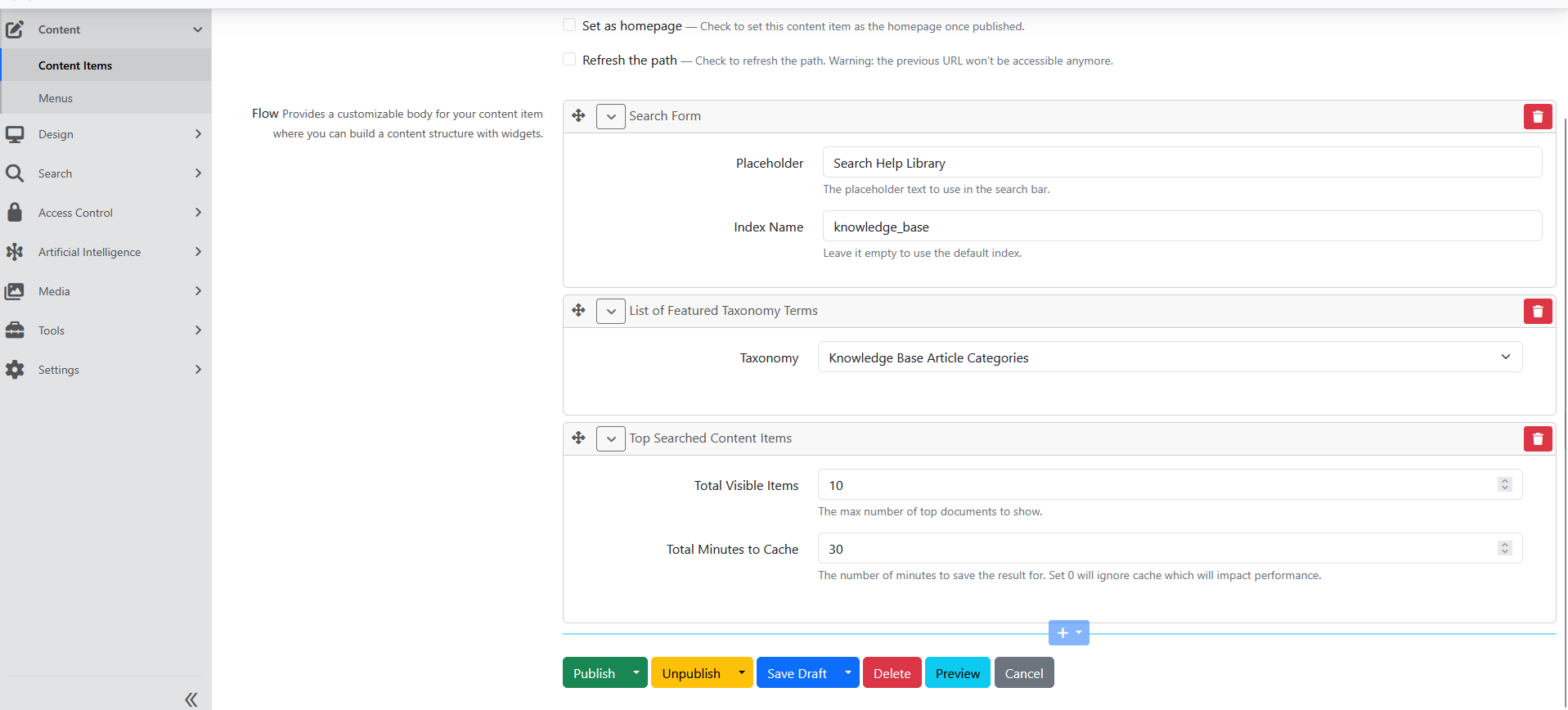Click the Tools toolbox icon
This screenshot has width=1568, height=710.
15,330
